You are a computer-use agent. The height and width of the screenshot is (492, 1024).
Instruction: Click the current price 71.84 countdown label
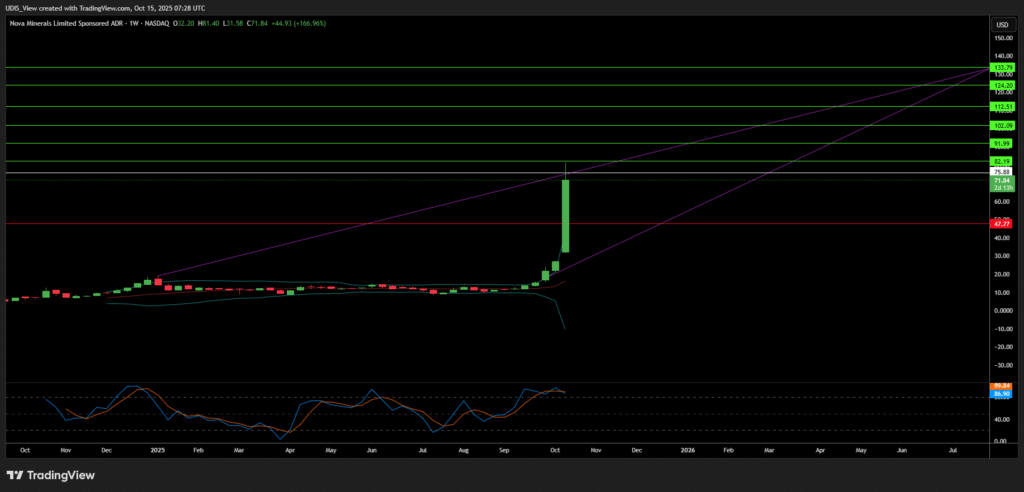pos(1002,184)
